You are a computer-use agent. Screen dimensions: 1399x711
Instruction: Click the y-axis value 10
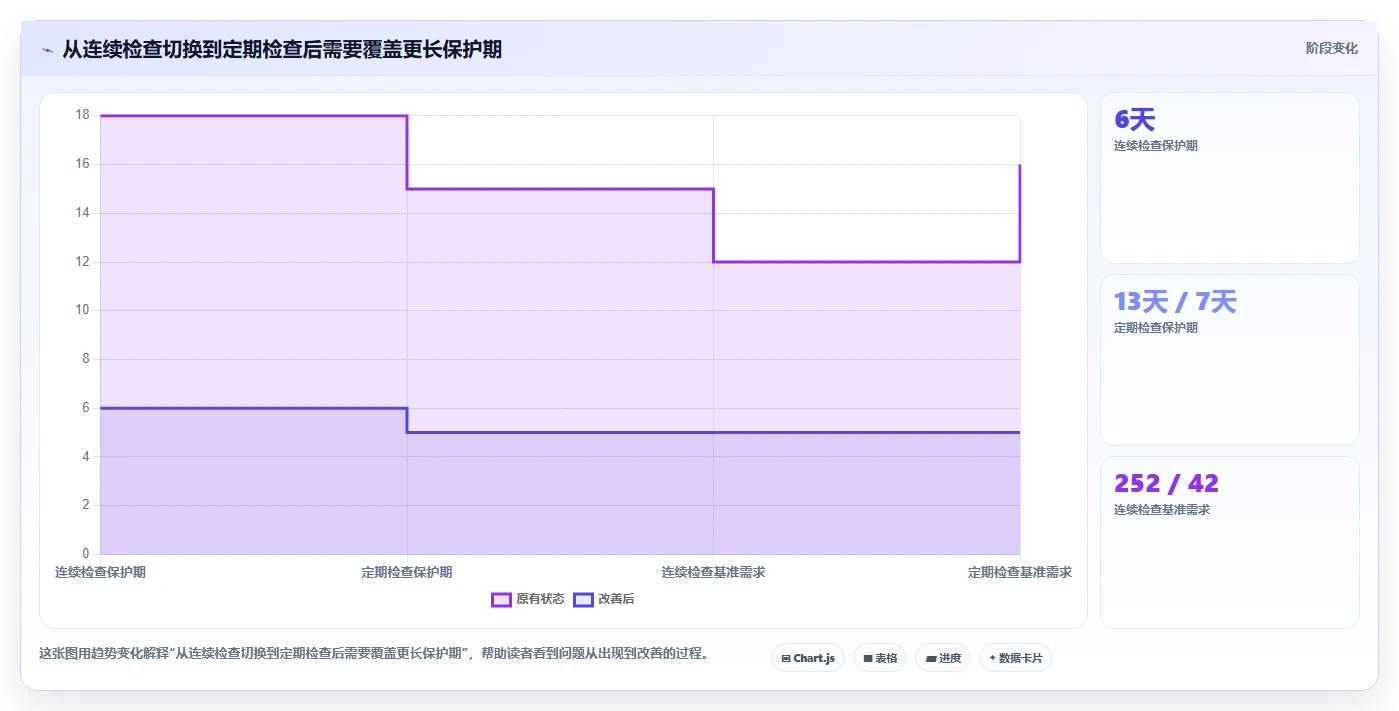click(82, 310)
